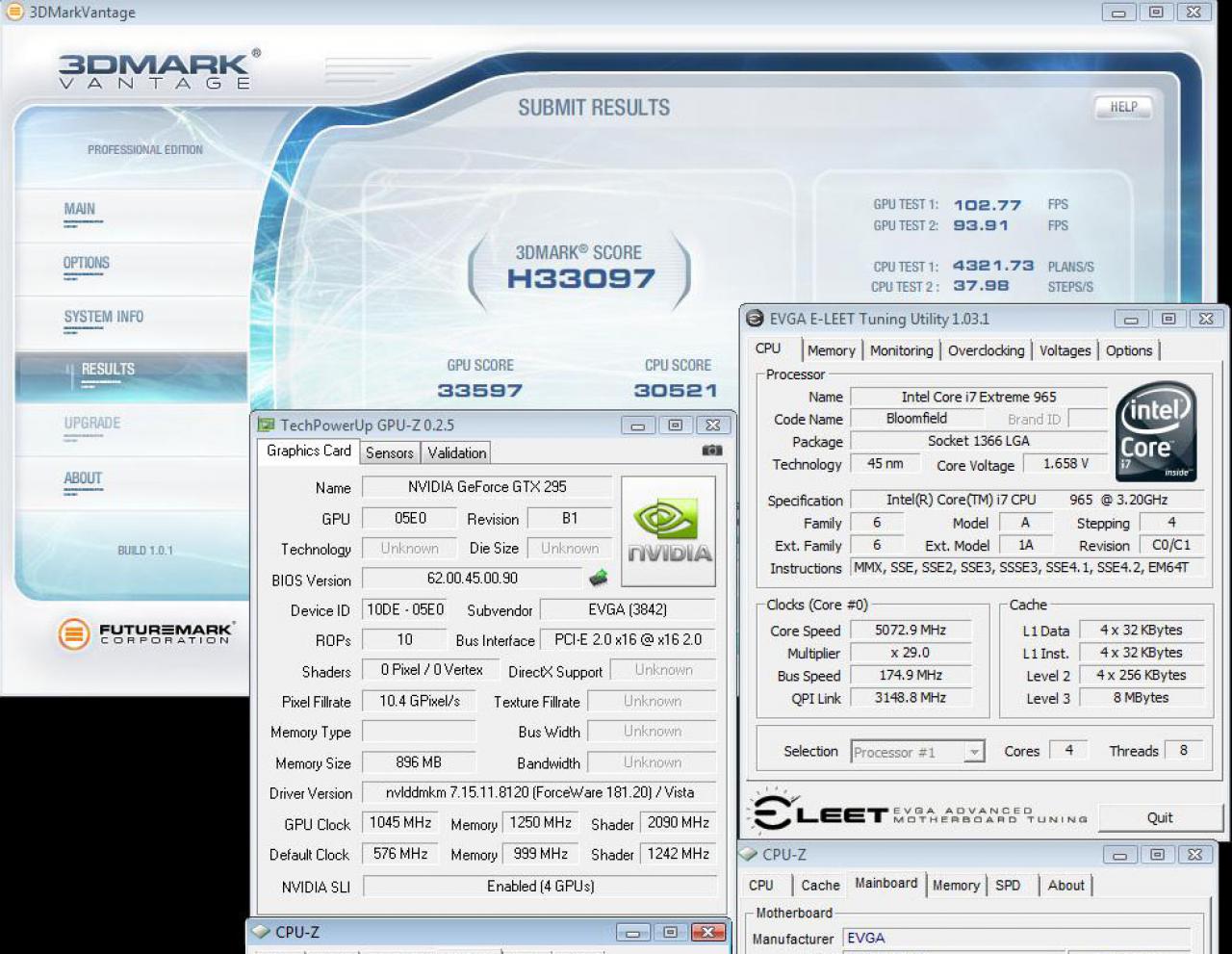Click the GPU-Z screenshot camera icon
The height and width of the screenshot is (954, 1232).
tap(712, 450)
